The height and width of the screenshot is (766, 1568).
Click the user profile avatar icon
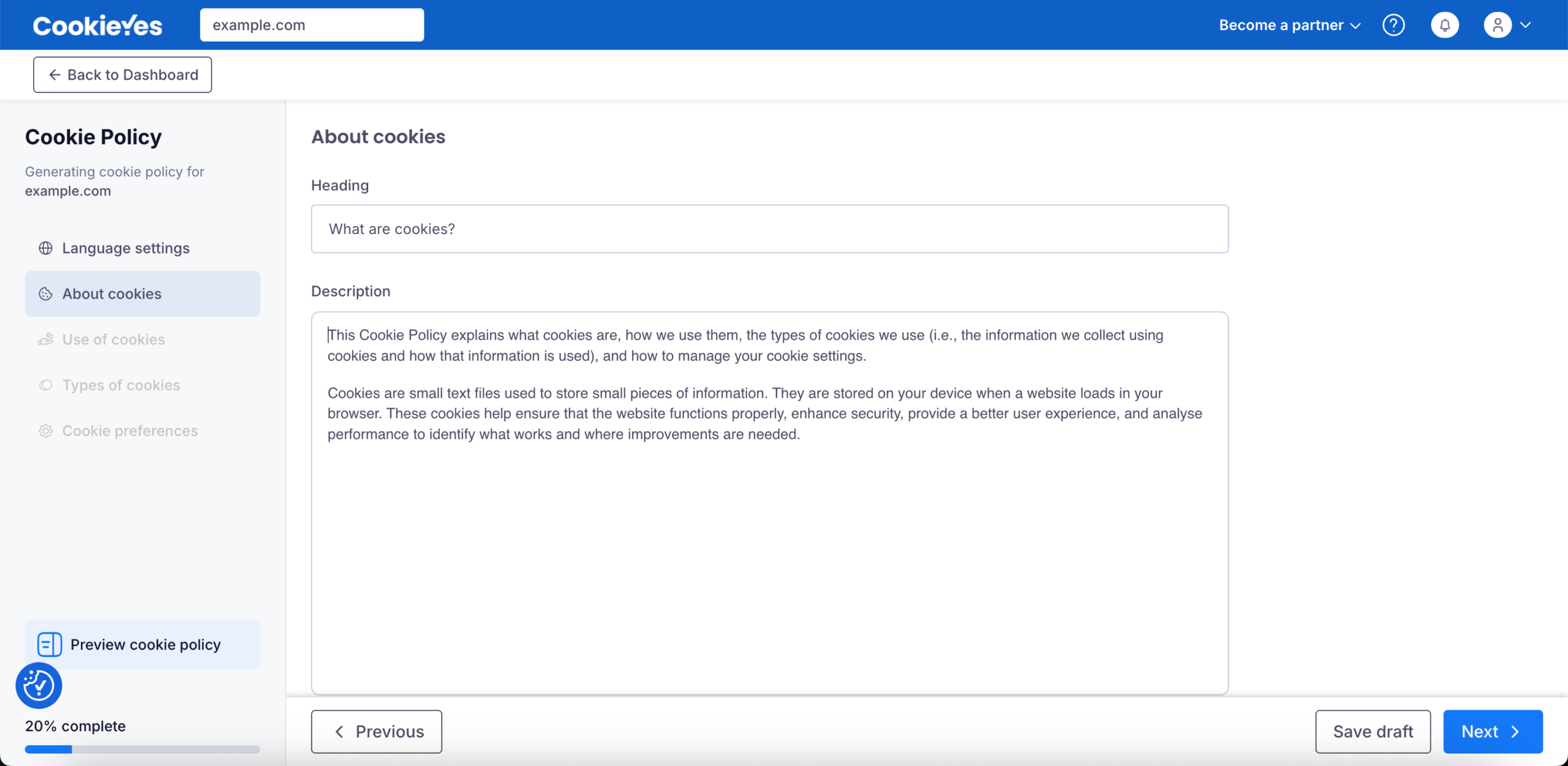(1498, 25)
